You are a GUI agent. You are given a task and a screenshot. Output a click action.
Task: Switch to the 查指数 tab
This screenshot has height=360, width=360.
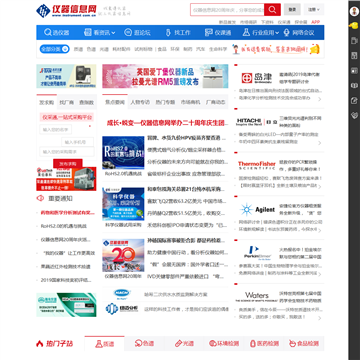pos(86,102)
